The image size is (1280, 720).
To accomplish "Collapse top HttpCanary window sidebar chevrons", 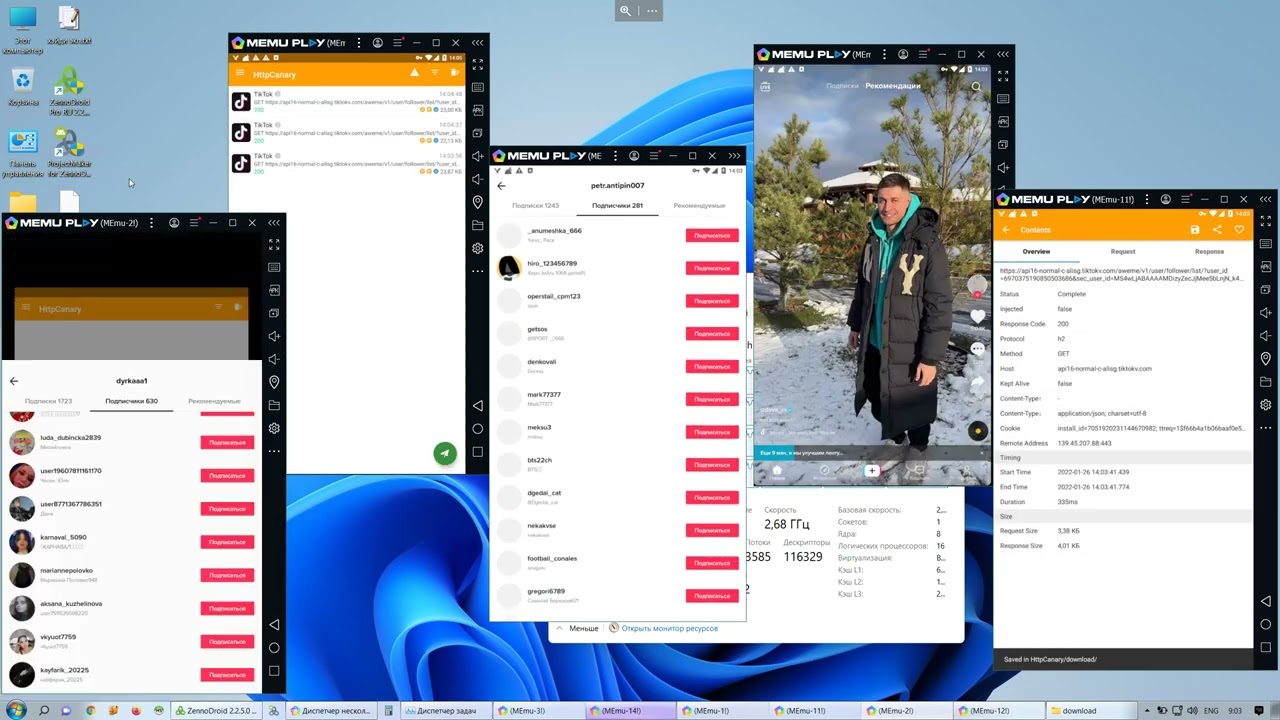I will [x=477, y=43].
